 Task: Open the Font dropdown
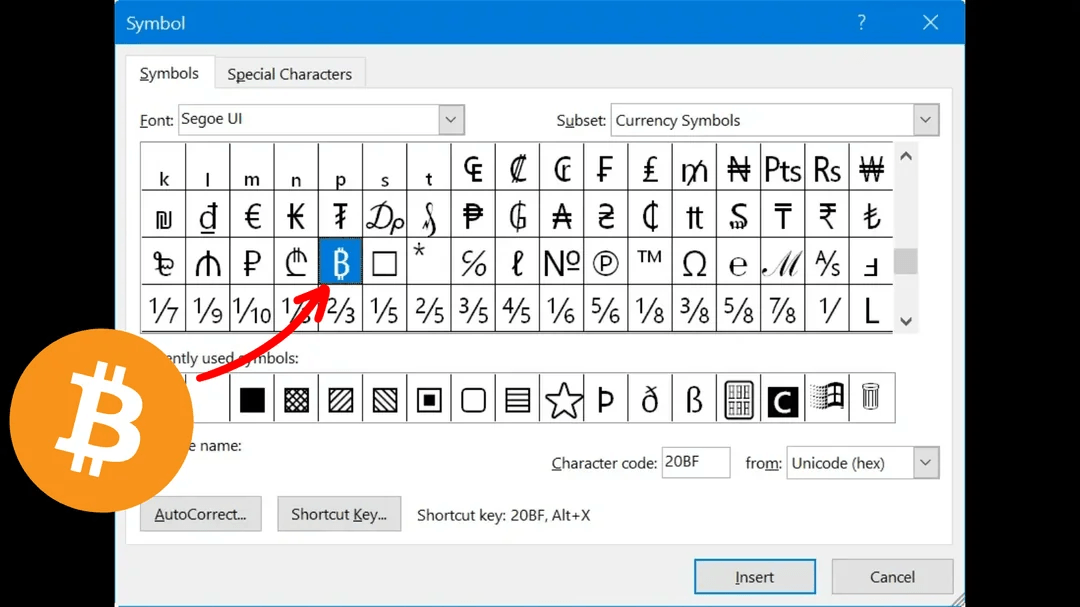tap(451, 119)
